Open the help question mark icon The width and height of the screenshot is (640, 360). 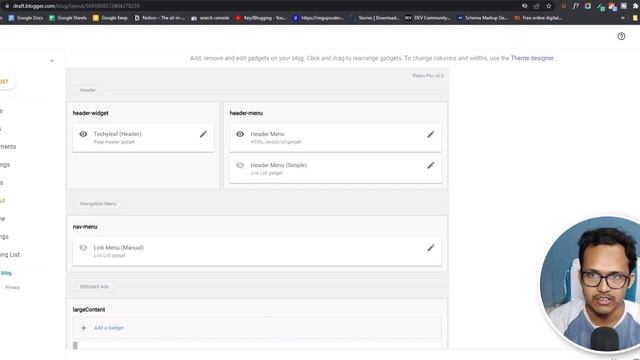621,36
